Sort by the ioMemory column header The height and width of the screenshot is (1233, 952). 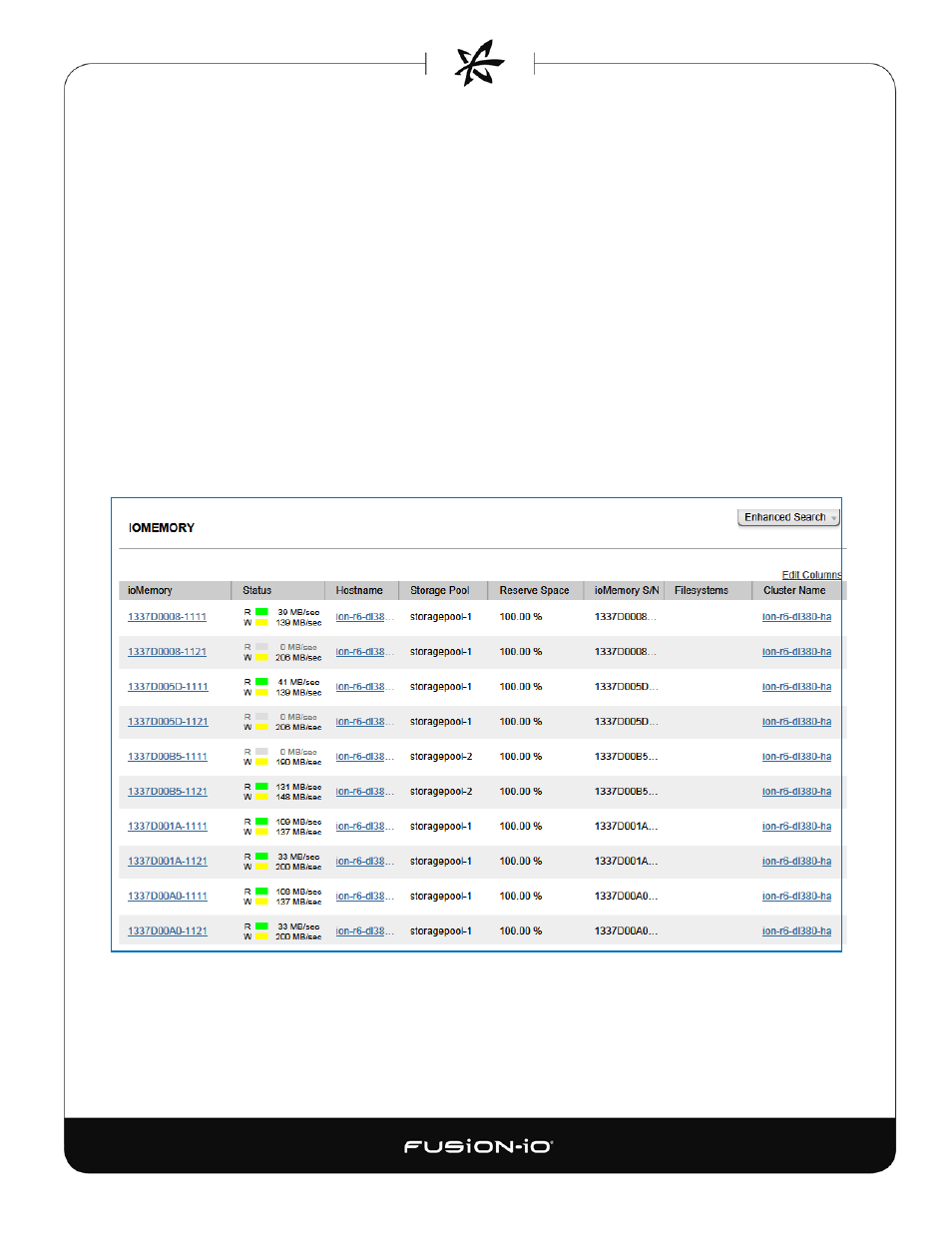[150, 590]
